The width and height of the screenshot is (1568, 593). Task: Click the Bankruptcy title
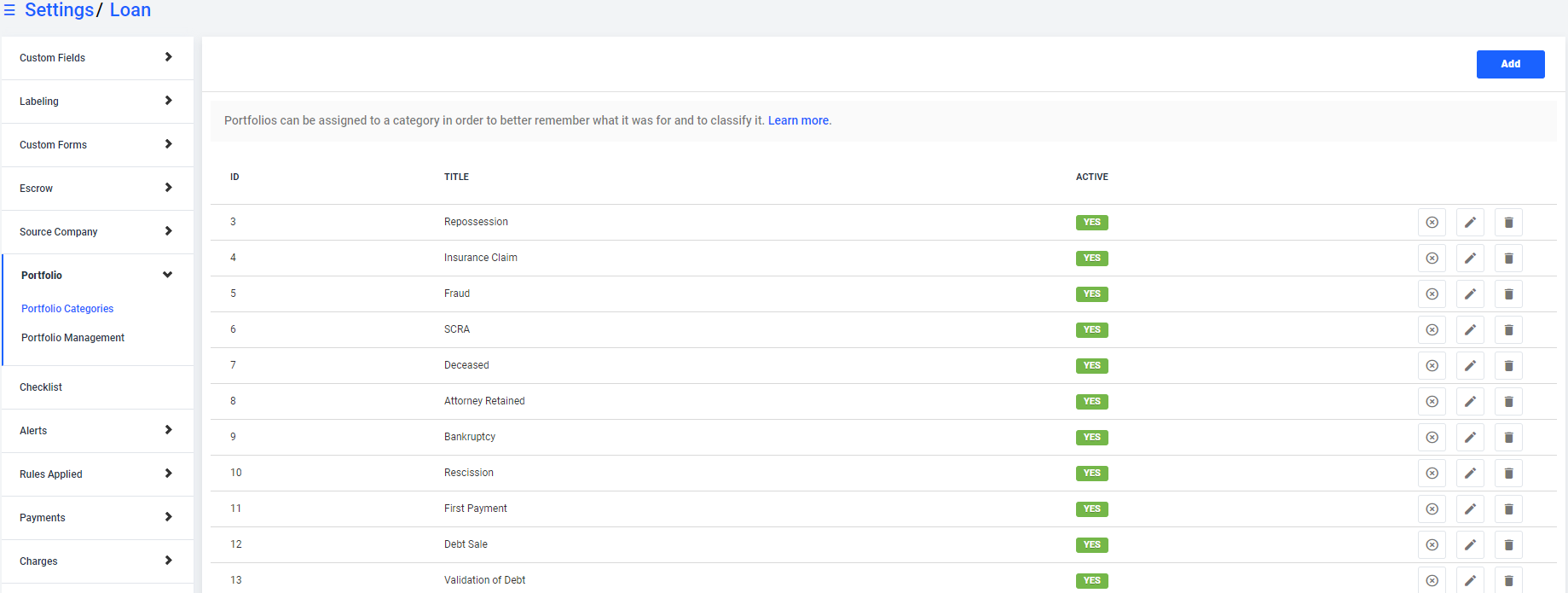pos(469,437)
